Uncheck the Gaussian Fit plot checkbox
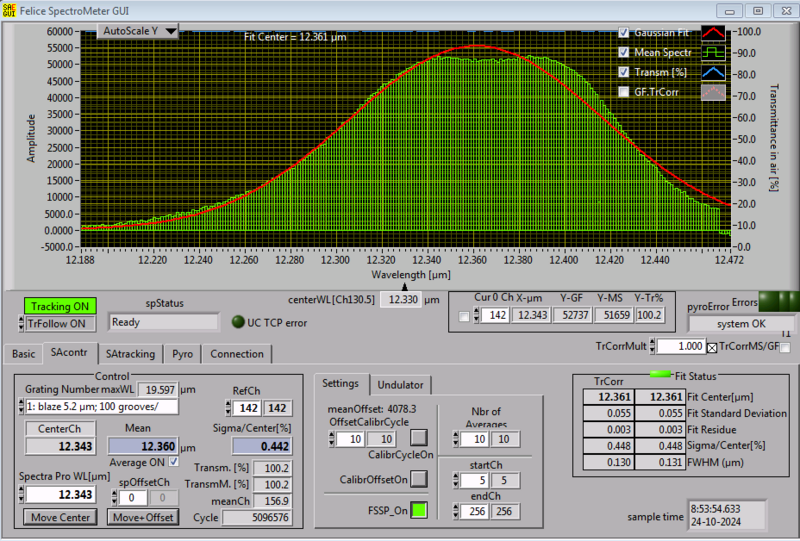Image resolution: width=800 pixels, height=541 pixels. 625,32
